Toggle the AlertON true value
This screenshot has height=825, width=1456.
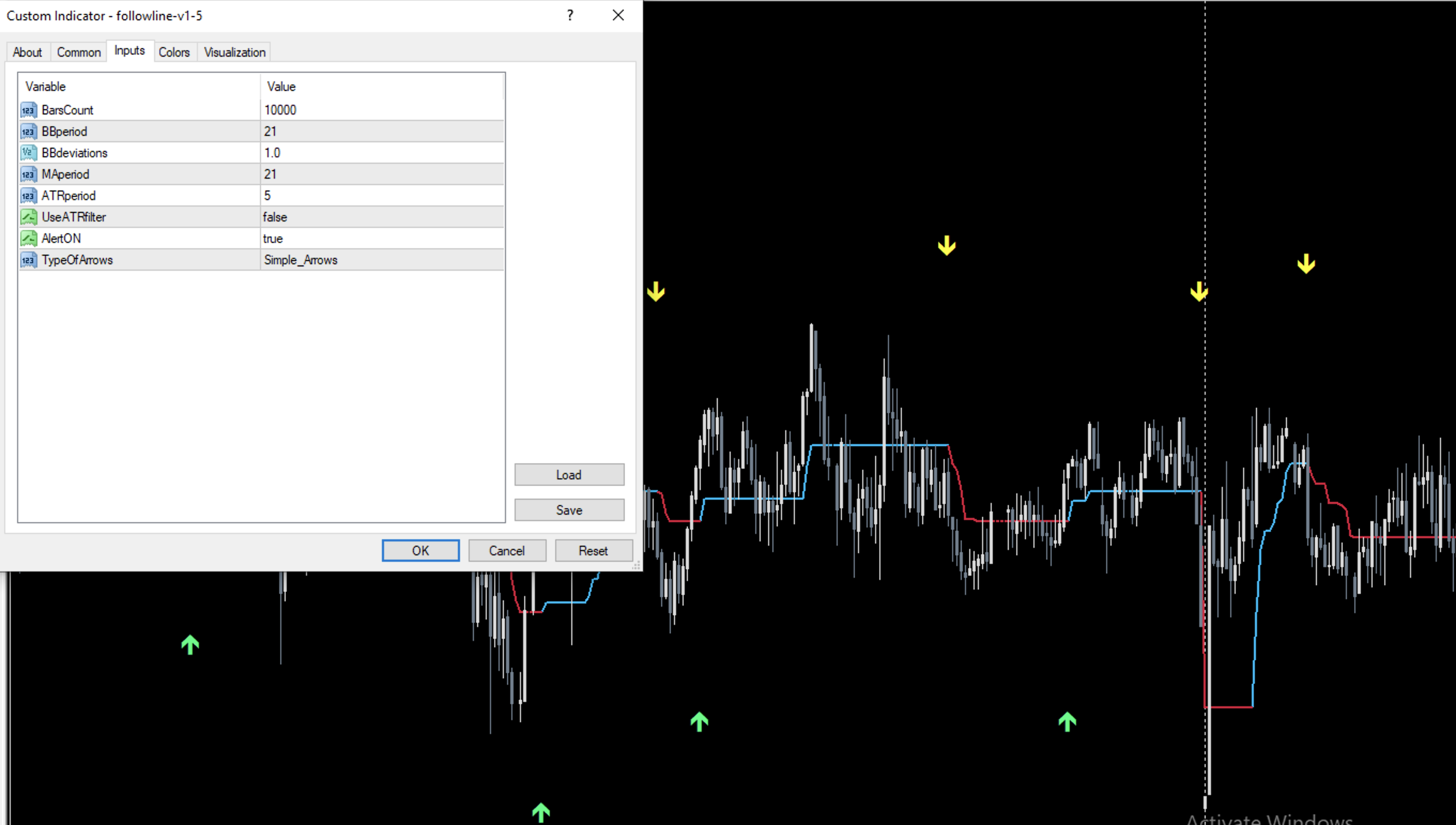point(382,239)
